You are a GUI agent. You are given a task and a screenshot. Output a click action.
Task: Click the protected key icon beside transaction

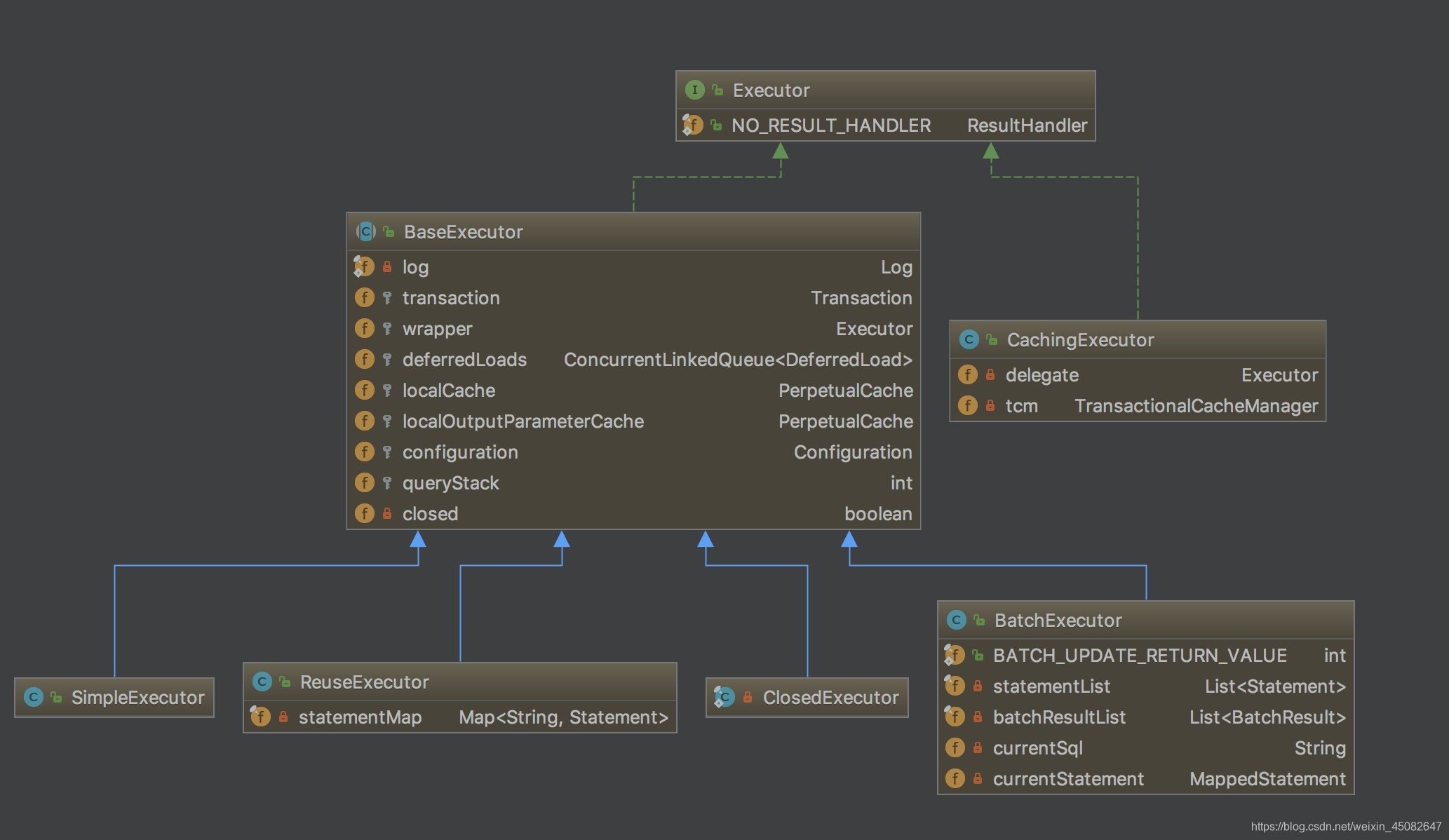pyautogui.click(x=387, y=298)
